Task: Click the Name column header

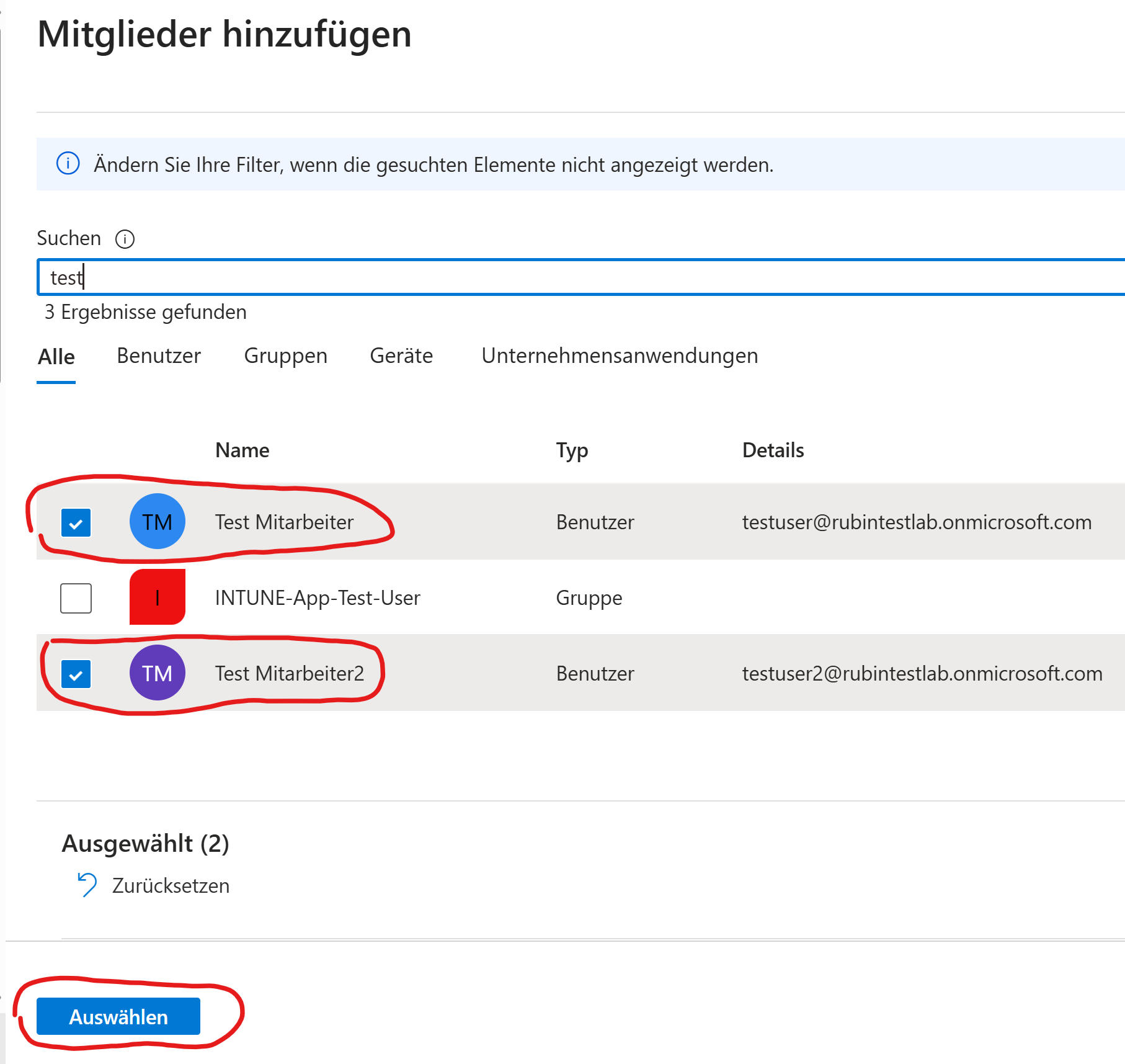Action: (x=242, y=450)
